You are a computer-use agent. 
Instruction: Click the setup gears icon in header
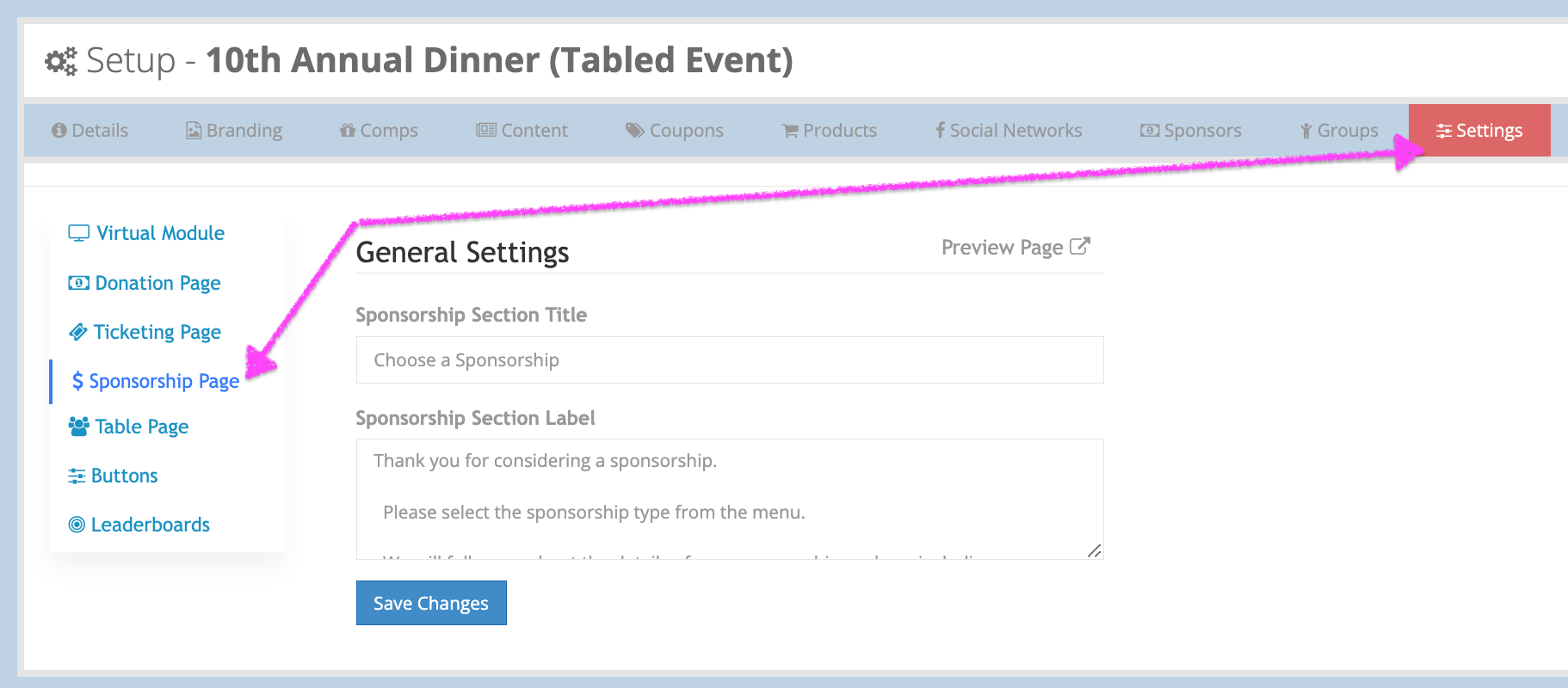[61, 61]
